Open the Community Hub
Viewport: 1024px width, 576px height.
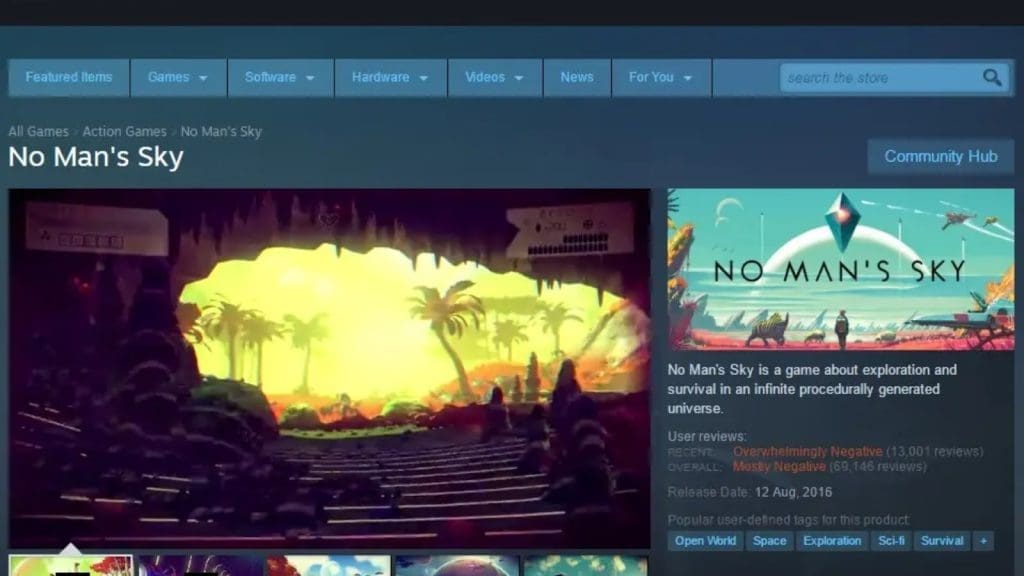coord(940,157)
